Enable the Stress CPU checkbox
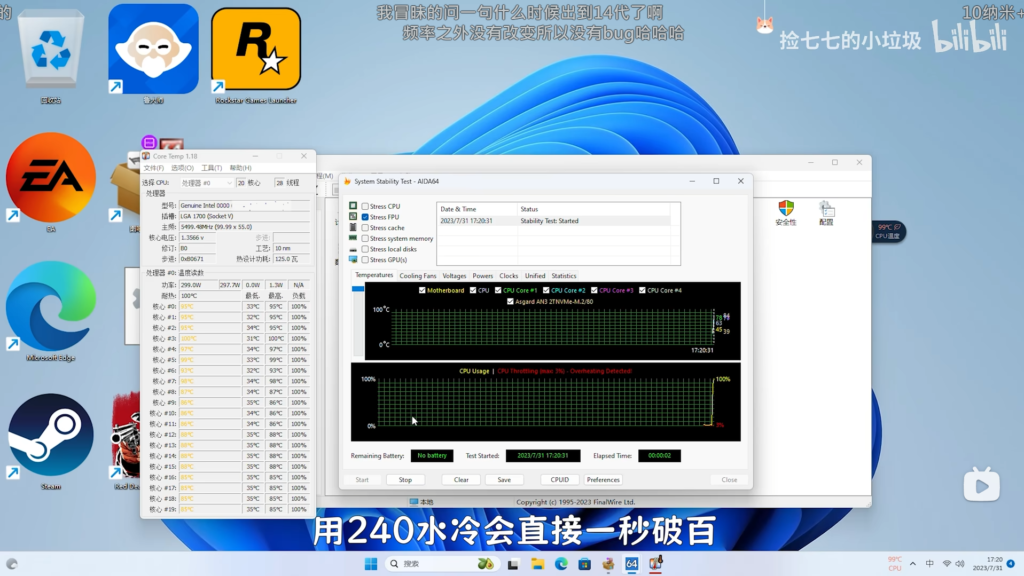 click(x=365, y=206)
